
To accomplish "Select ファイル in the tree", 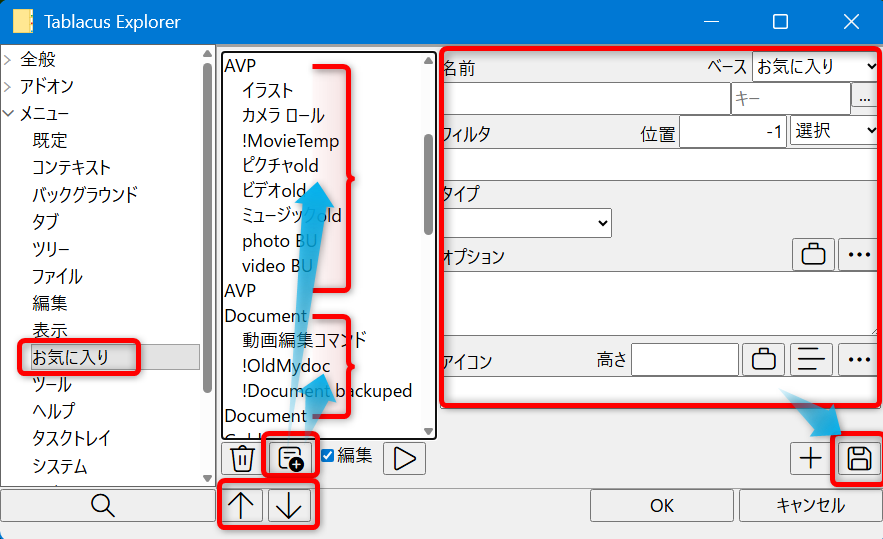I will coord(57,276).
